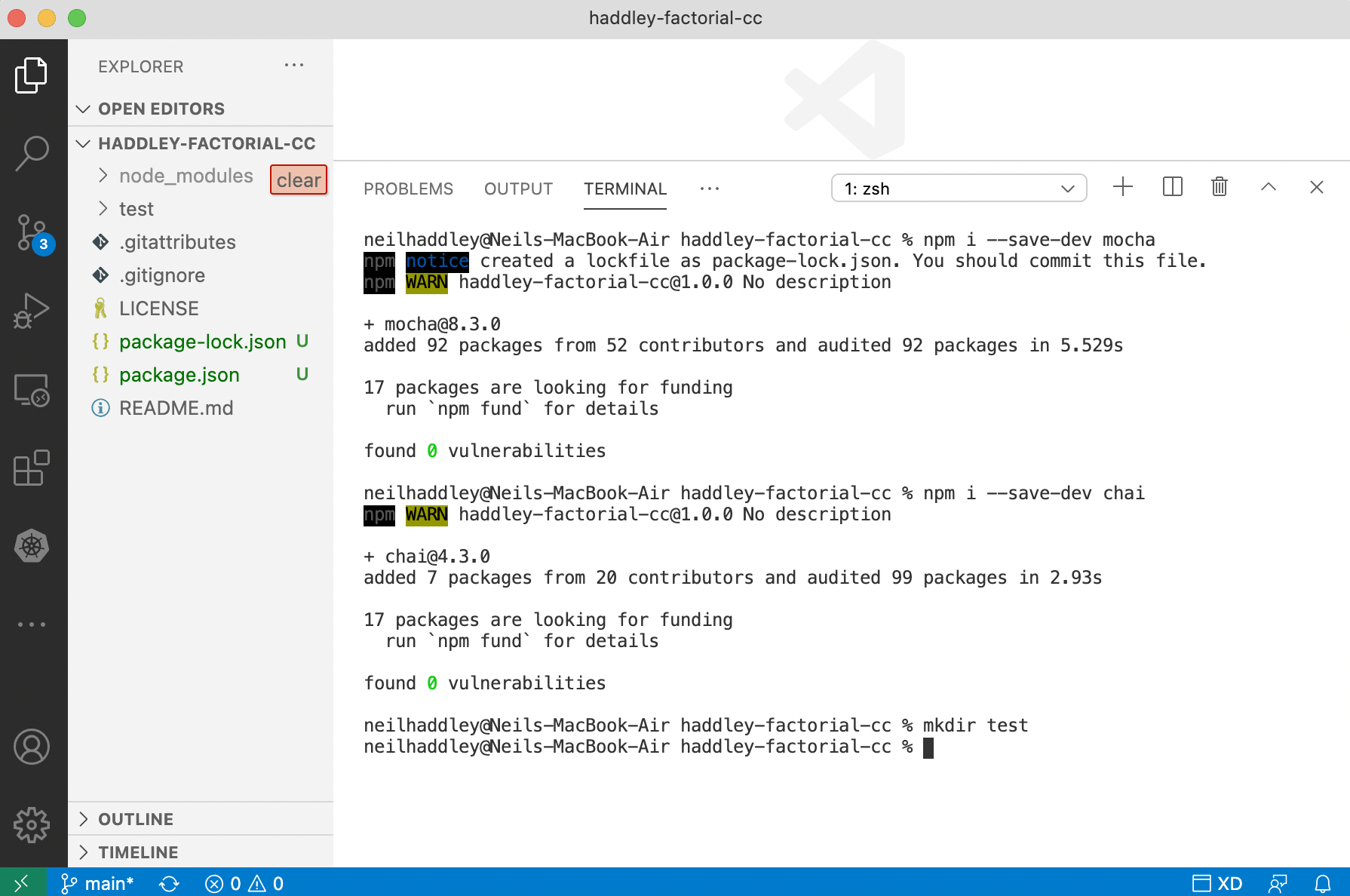Open Manage settings gear
This screenshot has width=1350, height=896.
[x=32, y=824]
